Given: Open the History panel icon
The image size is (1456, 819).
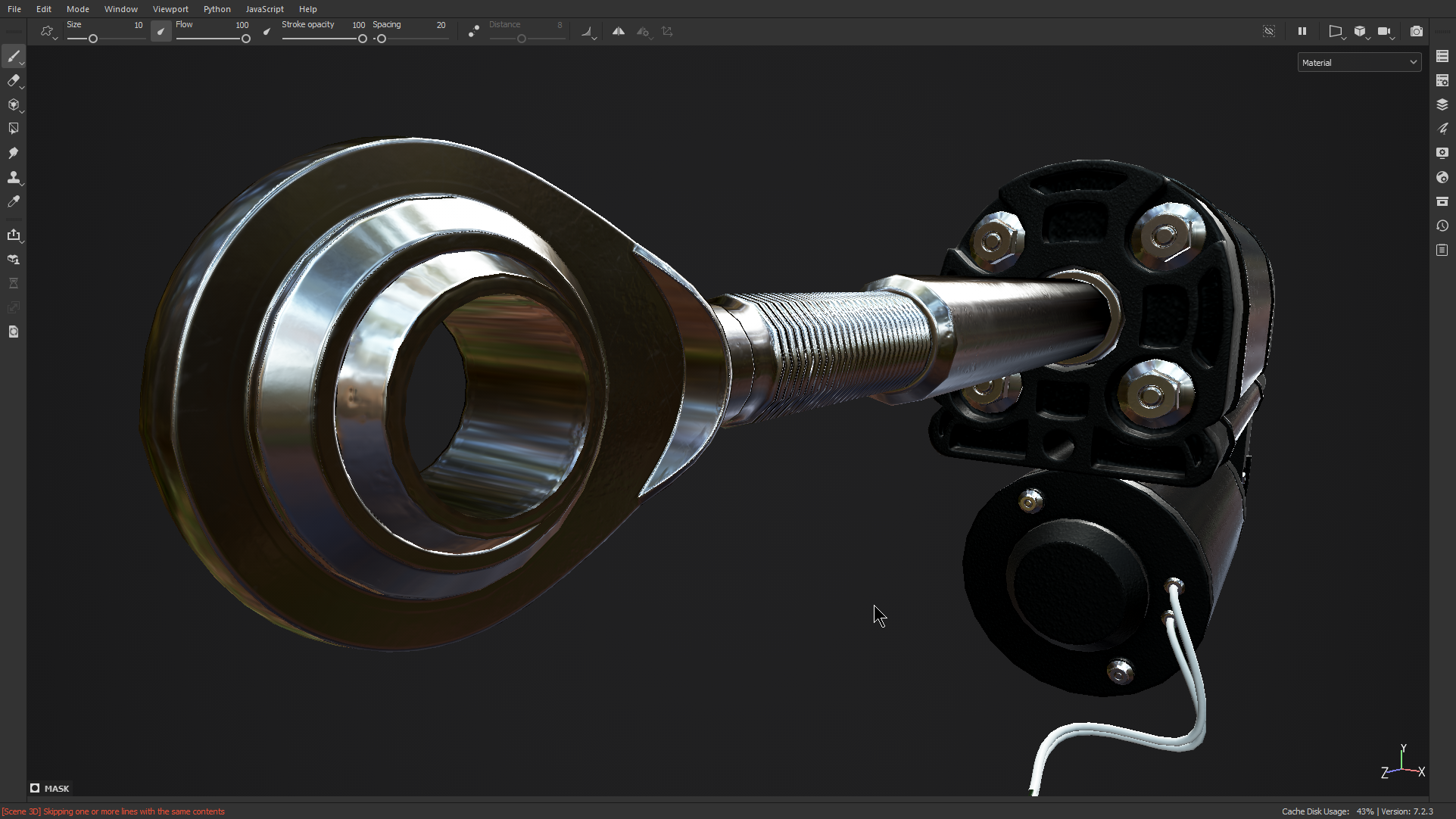Looking at the screenshot, I should coord(1442,226).
